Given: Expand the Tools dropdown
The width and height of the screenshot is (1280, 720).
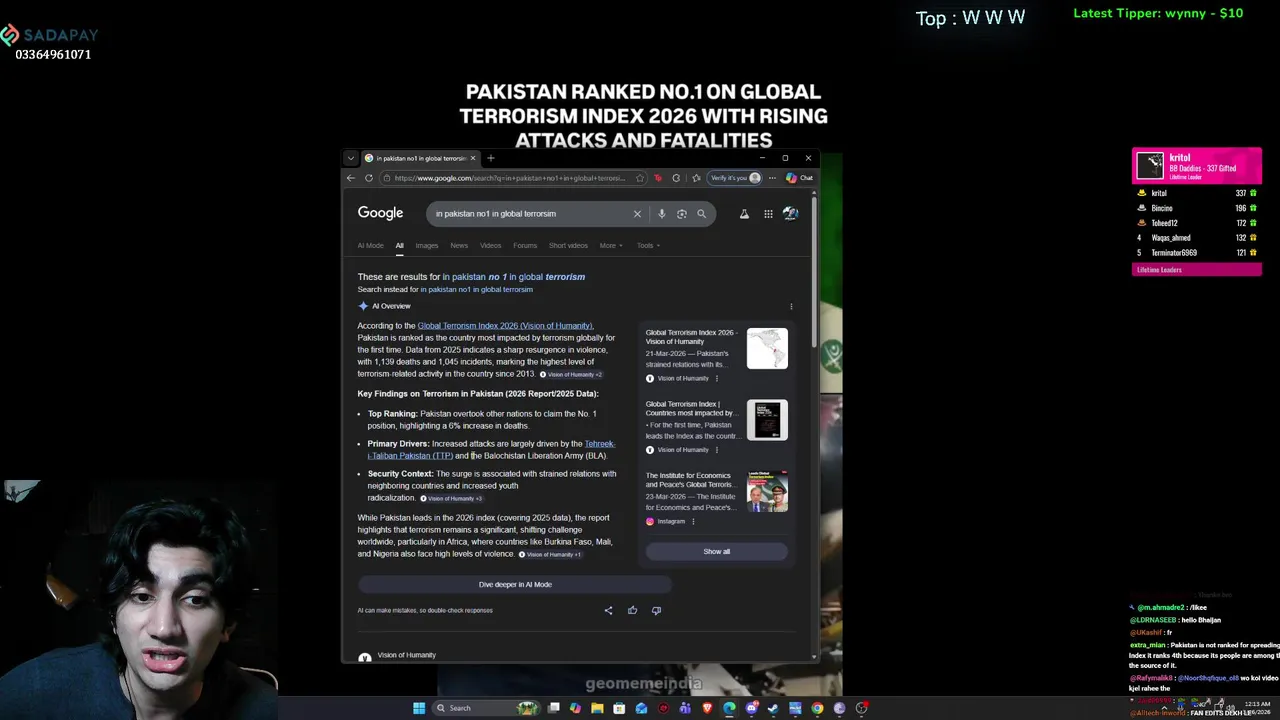Looking at the screenshot, I should [648, 245].
